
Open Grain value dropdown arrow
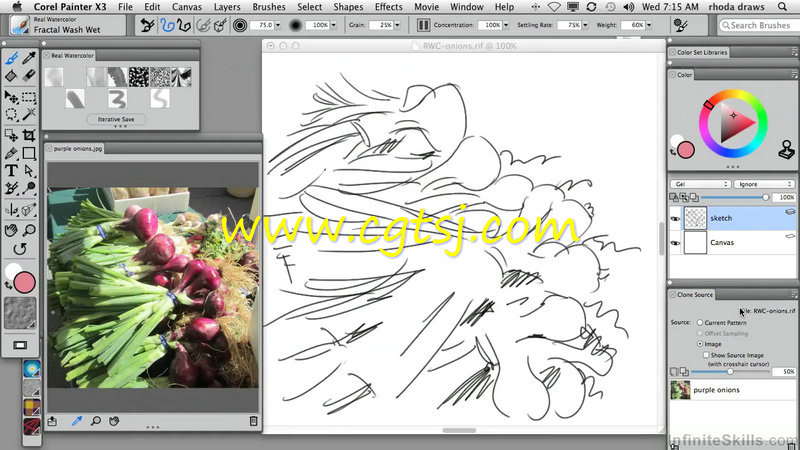[397, 25]
